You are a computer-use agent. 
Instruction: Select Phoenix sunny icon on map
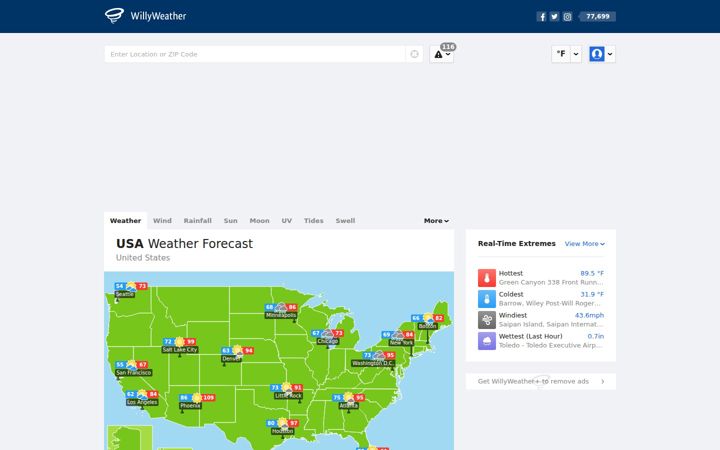click(x=197, y=398)
